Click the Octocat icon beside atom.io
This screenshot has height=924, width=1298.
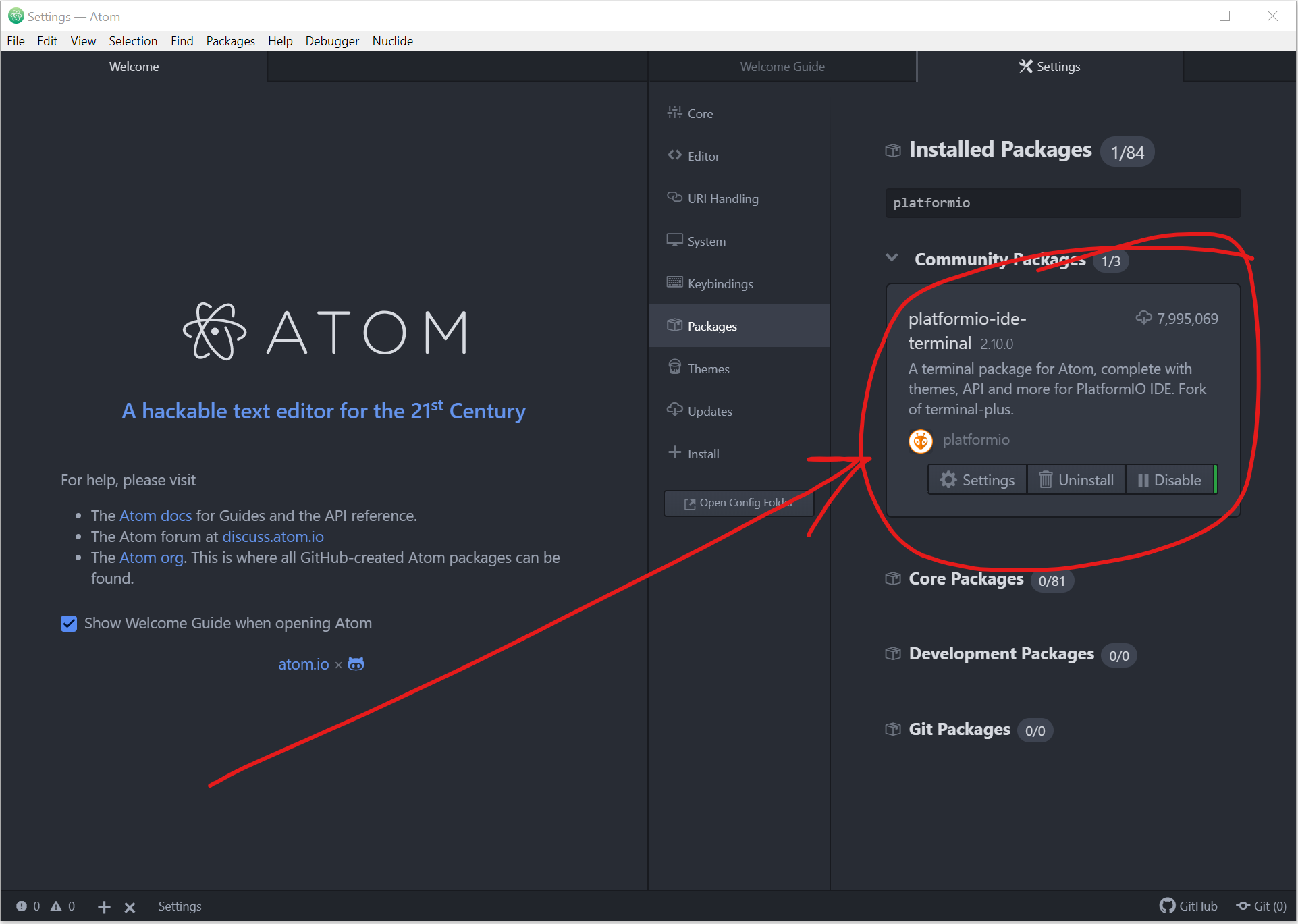[x=356, y=664]
